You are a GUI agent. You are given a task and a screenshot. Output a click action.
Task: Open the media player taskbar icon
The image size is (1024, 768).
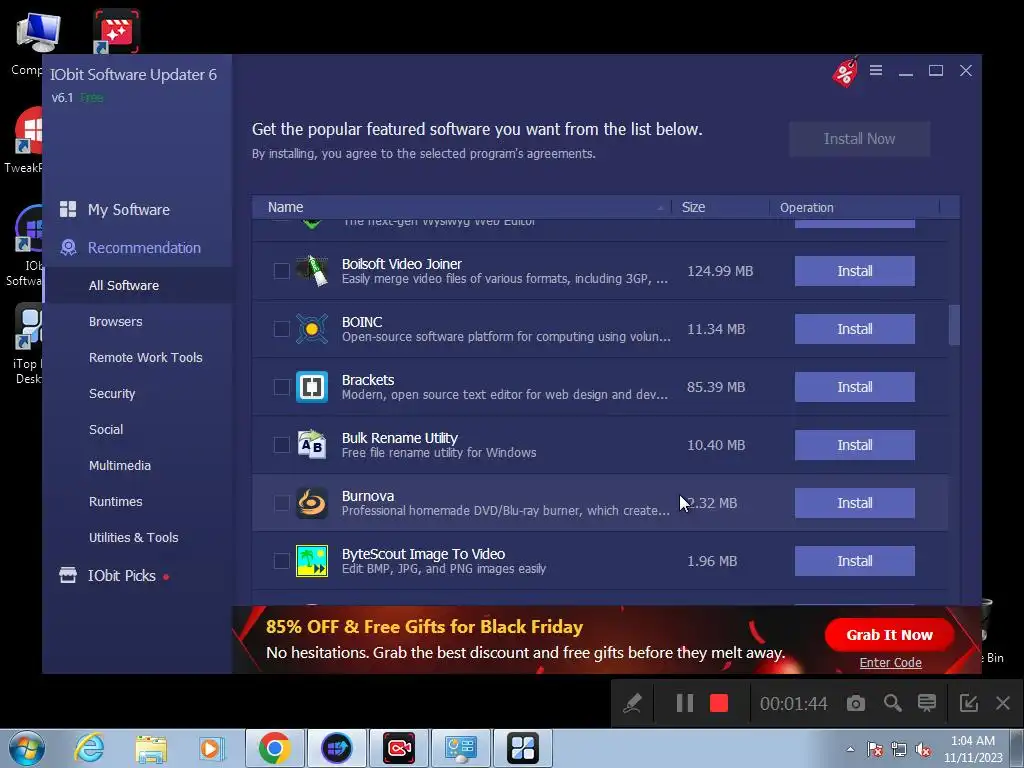[x=211, y=748]
